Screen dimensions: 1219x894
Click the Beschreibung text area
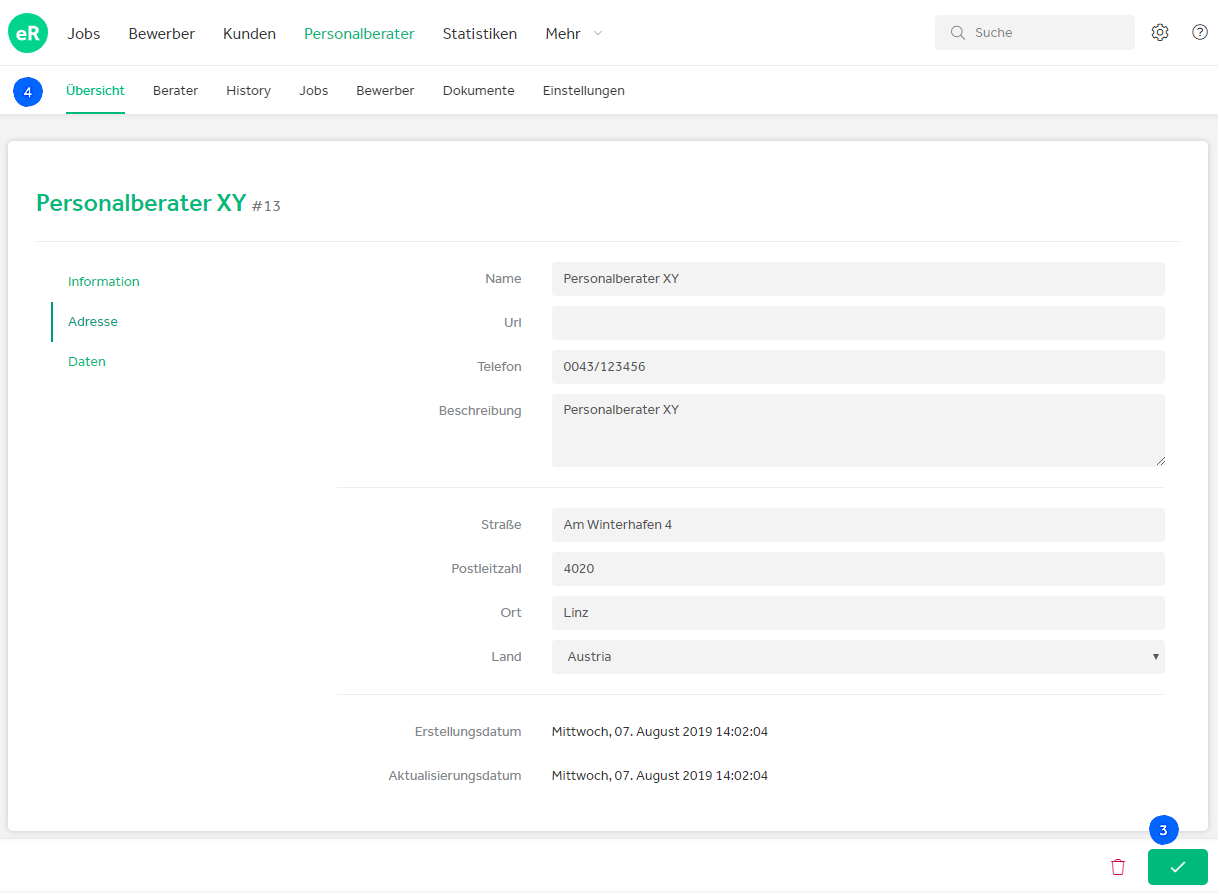tap(858, 430)
